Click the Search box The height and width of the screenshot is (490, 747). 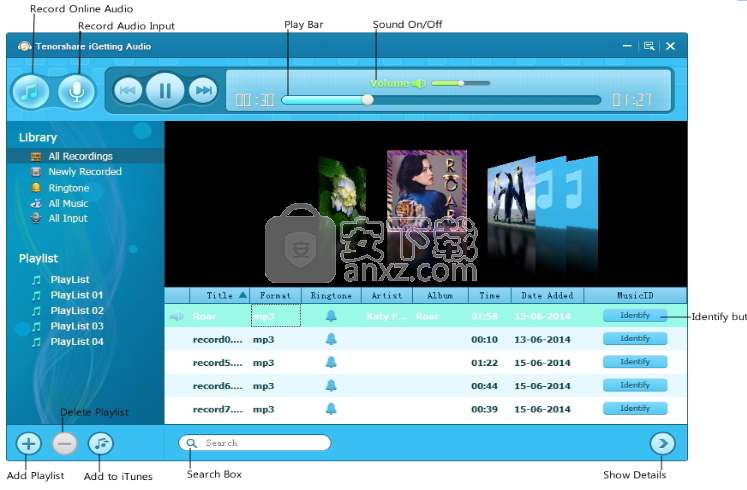coord(254,443)
